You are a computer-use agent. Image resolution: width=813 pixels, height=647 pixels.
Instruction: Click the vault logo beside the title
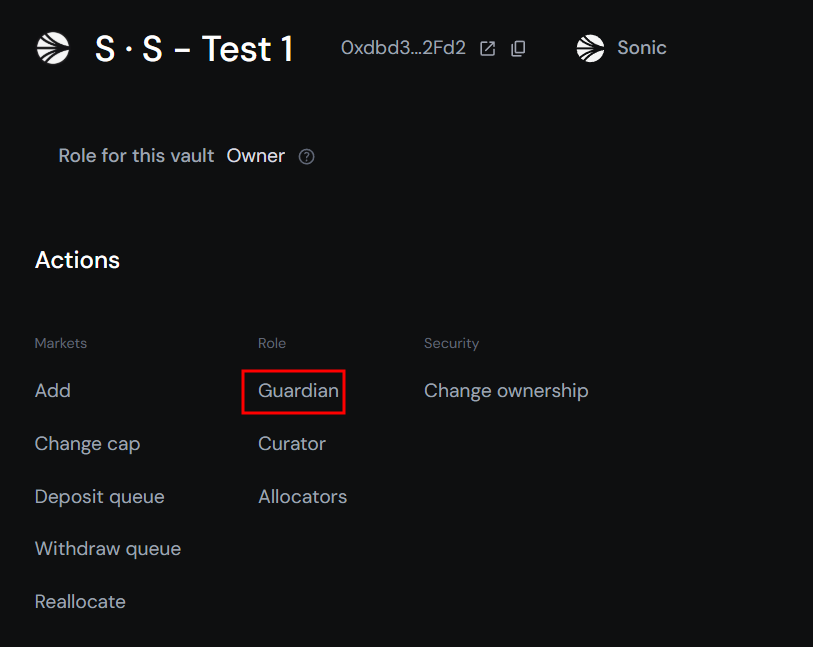(53, 48)
